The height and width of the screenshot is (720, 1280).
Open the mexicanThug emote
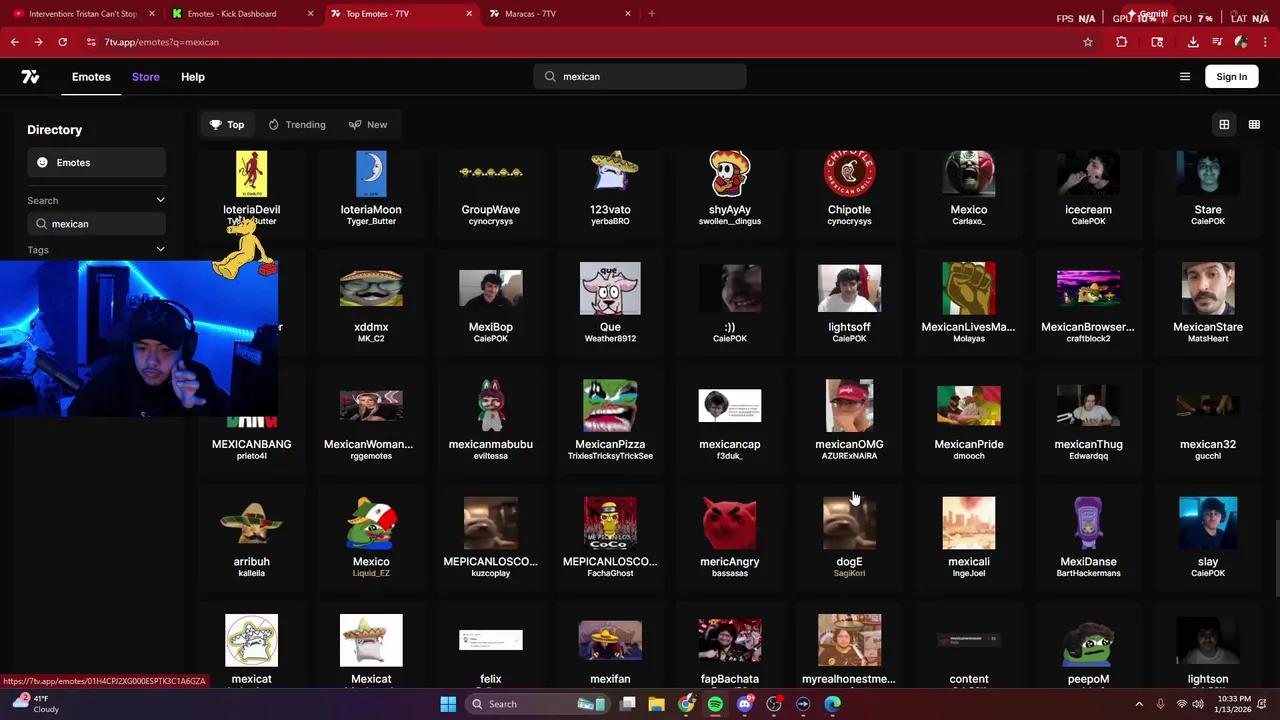point(1088,421)
